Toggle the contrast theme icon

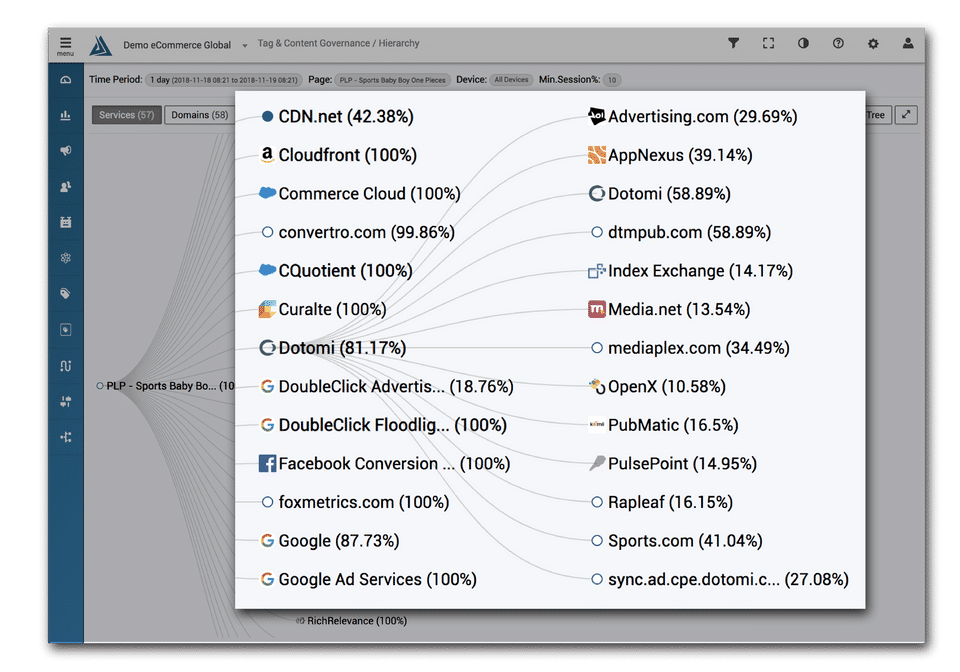point(803,44)
